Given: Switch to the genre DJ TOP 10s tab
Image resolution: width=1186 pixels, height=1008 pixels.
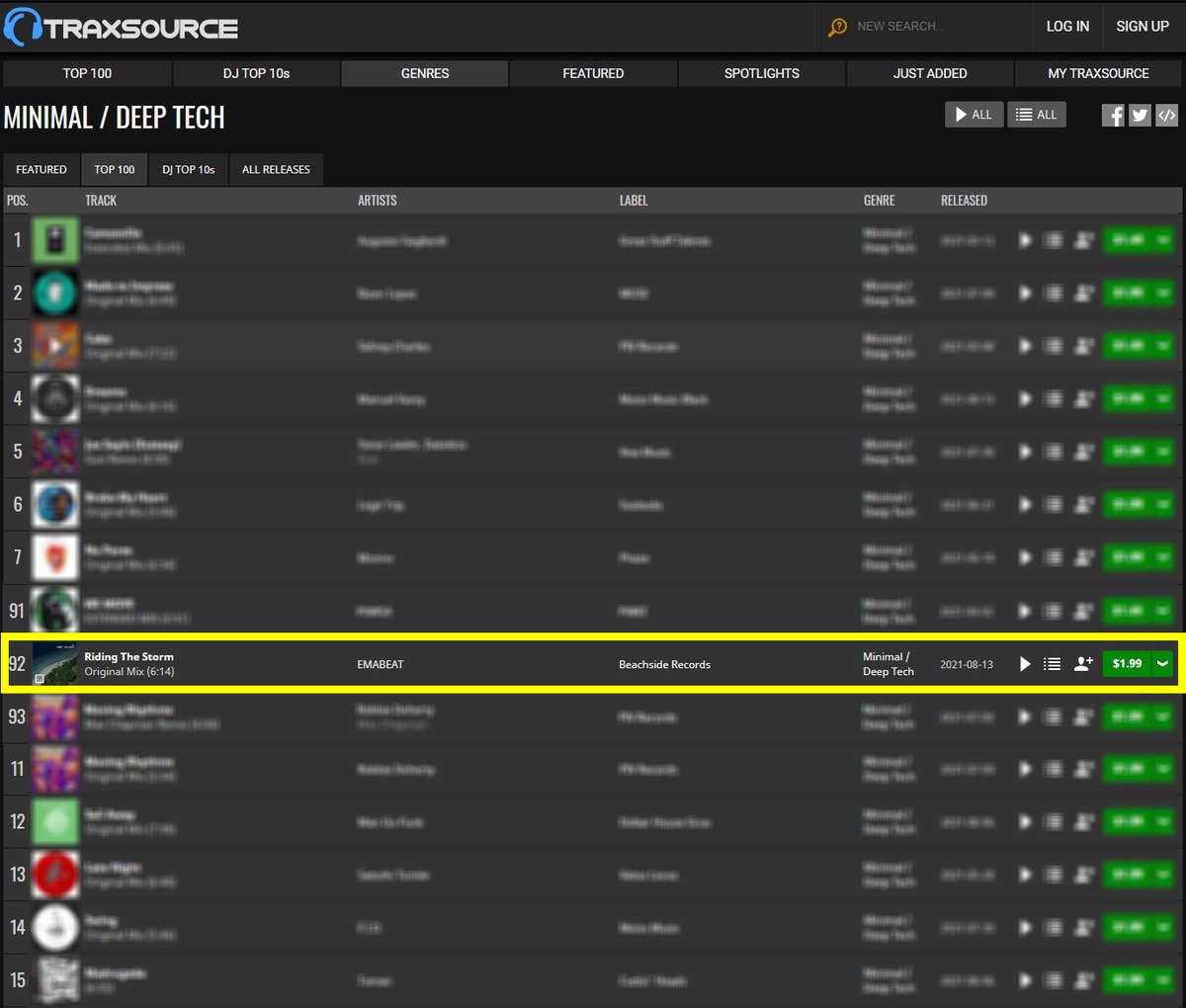Looking at the screenshot, I should pos(189,169).
